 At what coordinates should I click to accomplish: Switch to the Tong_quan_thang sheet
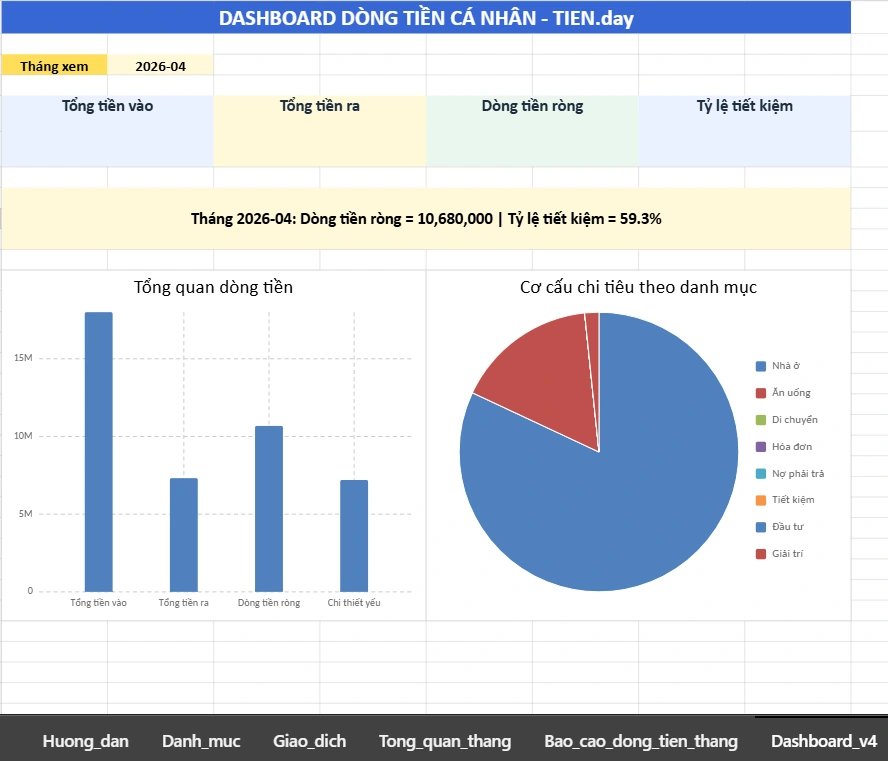pos(444,741)
